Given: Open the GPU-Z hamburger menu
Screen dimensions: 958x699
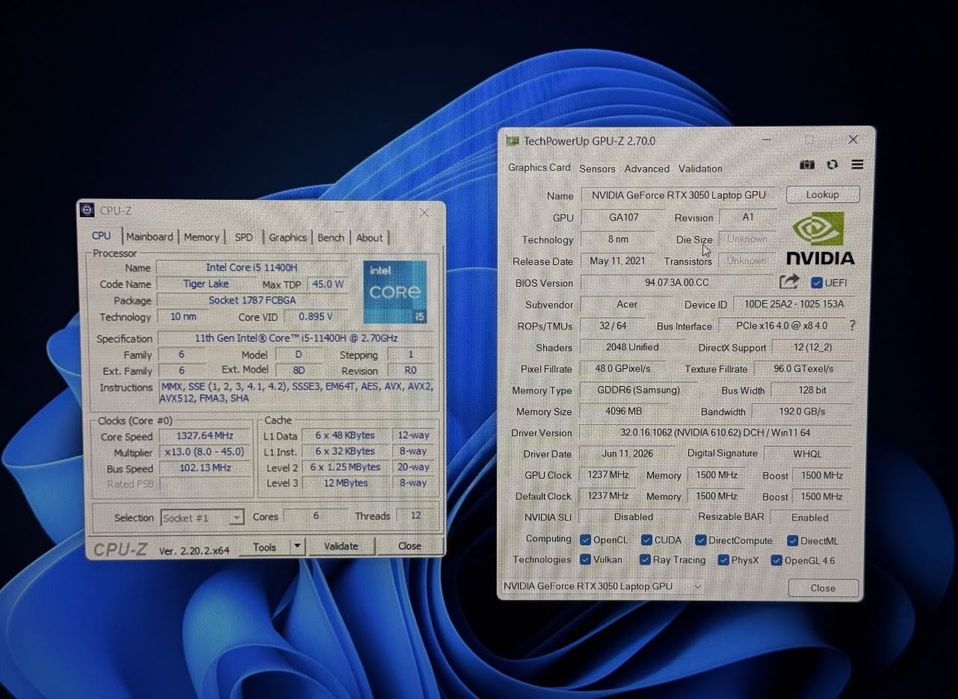Looking at the screenshot, I should click(857, 164).
